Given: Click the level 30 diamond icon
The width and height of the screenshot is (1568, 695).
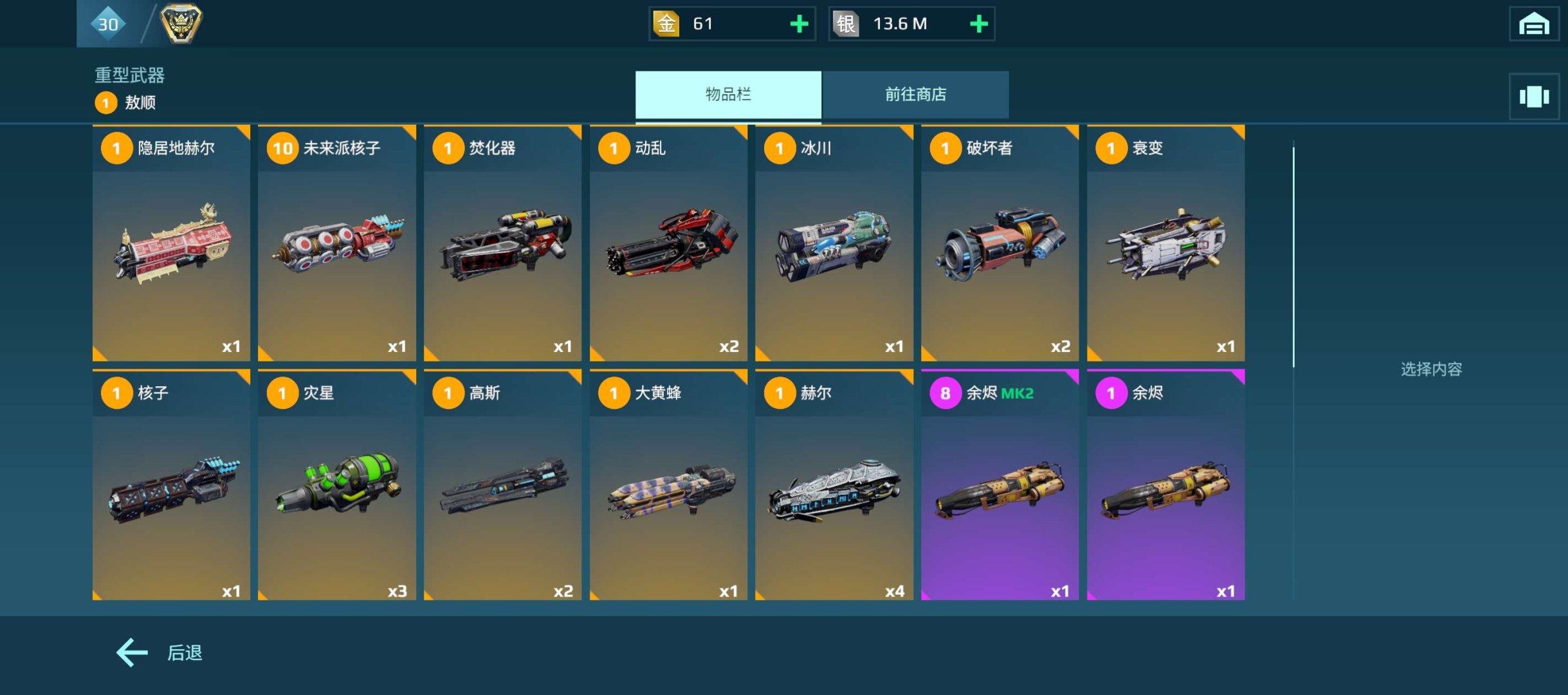Looking at the screenshot, I should [107, 24].
